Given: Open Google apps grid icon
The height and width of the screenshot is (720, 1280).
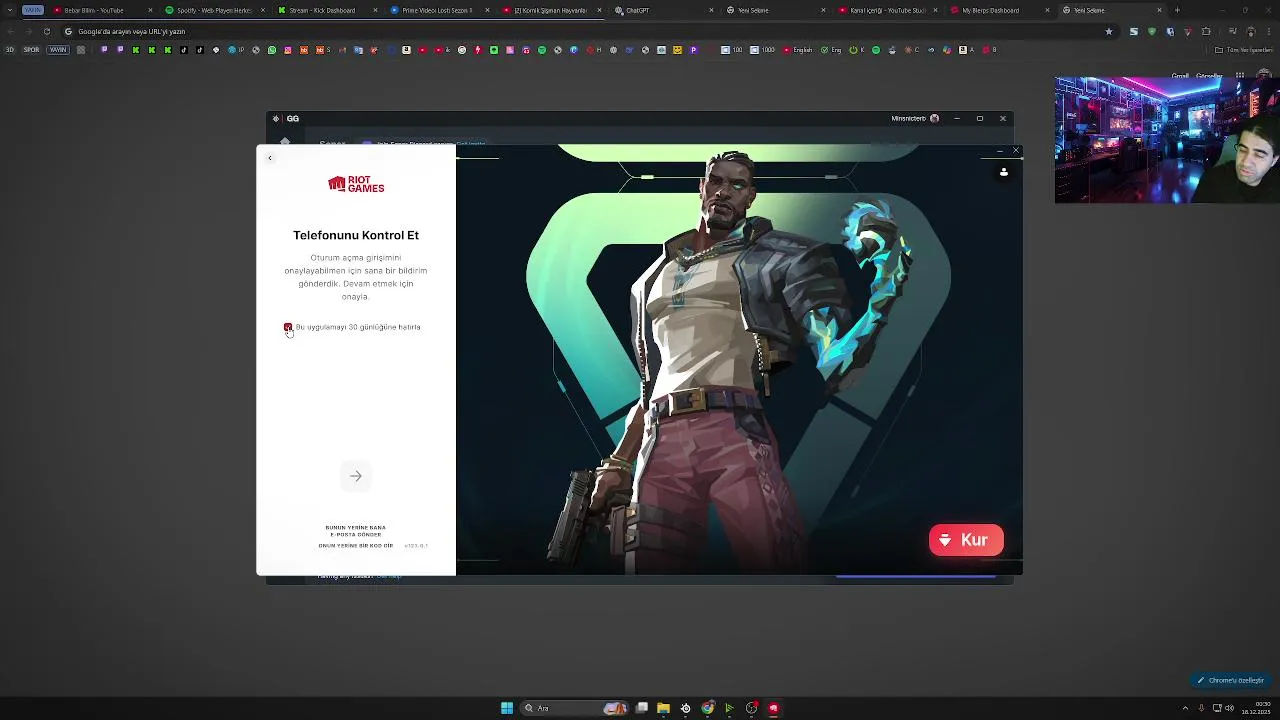Looking at the screenshot, I should [x=1240, y=76].
